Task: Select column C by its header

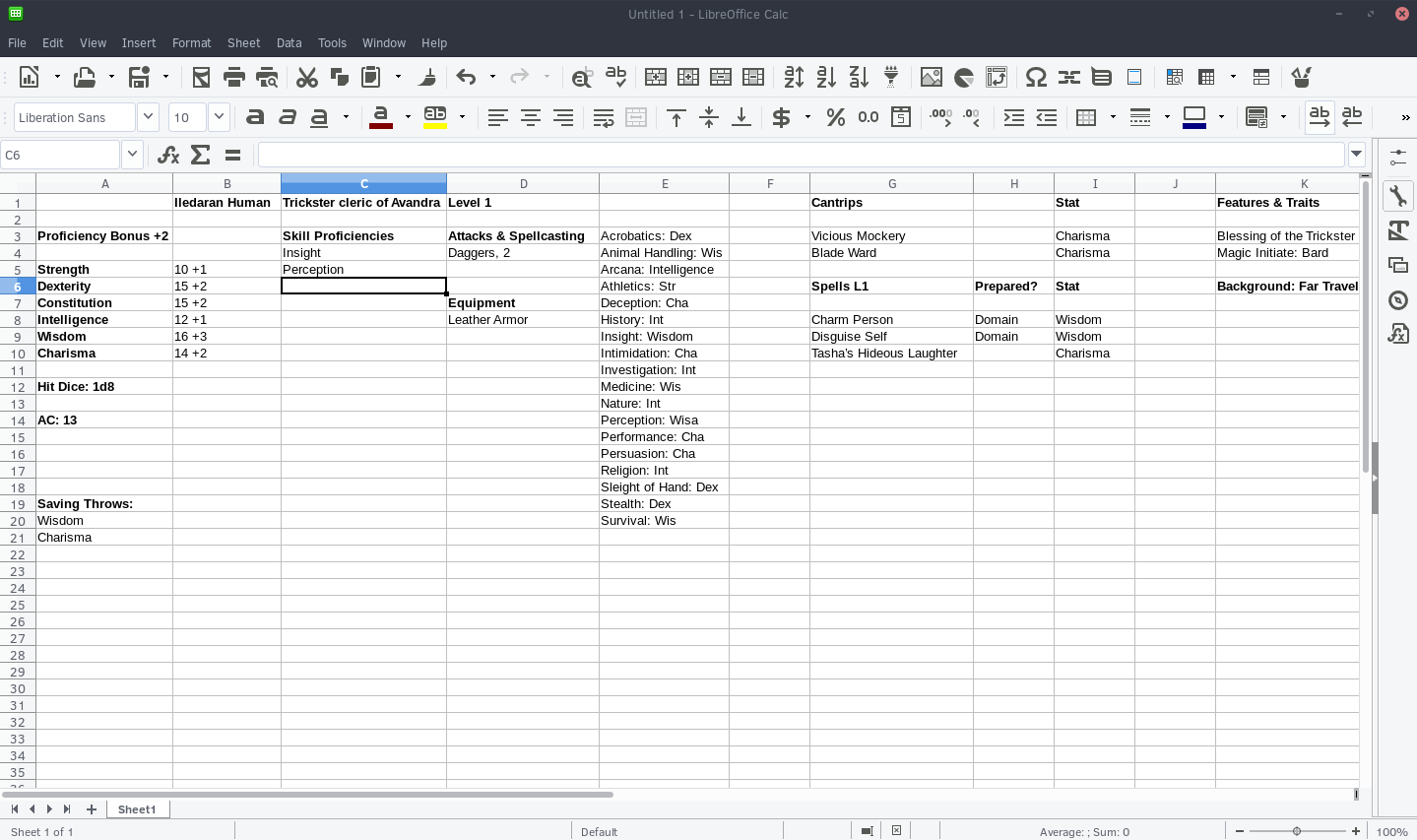Action: [363, 184]
